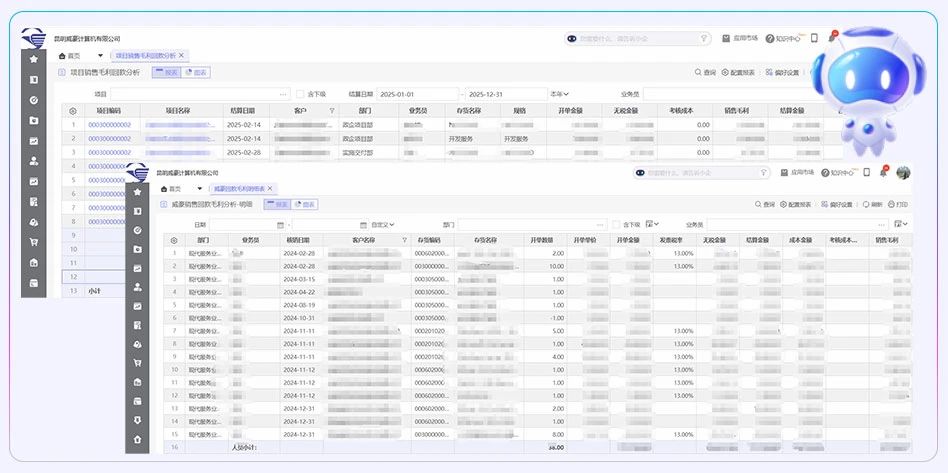The height and width of the screenshot is (473, 948).
Task: Open the 自定义 date range dropdown
Action: point(383,225)
